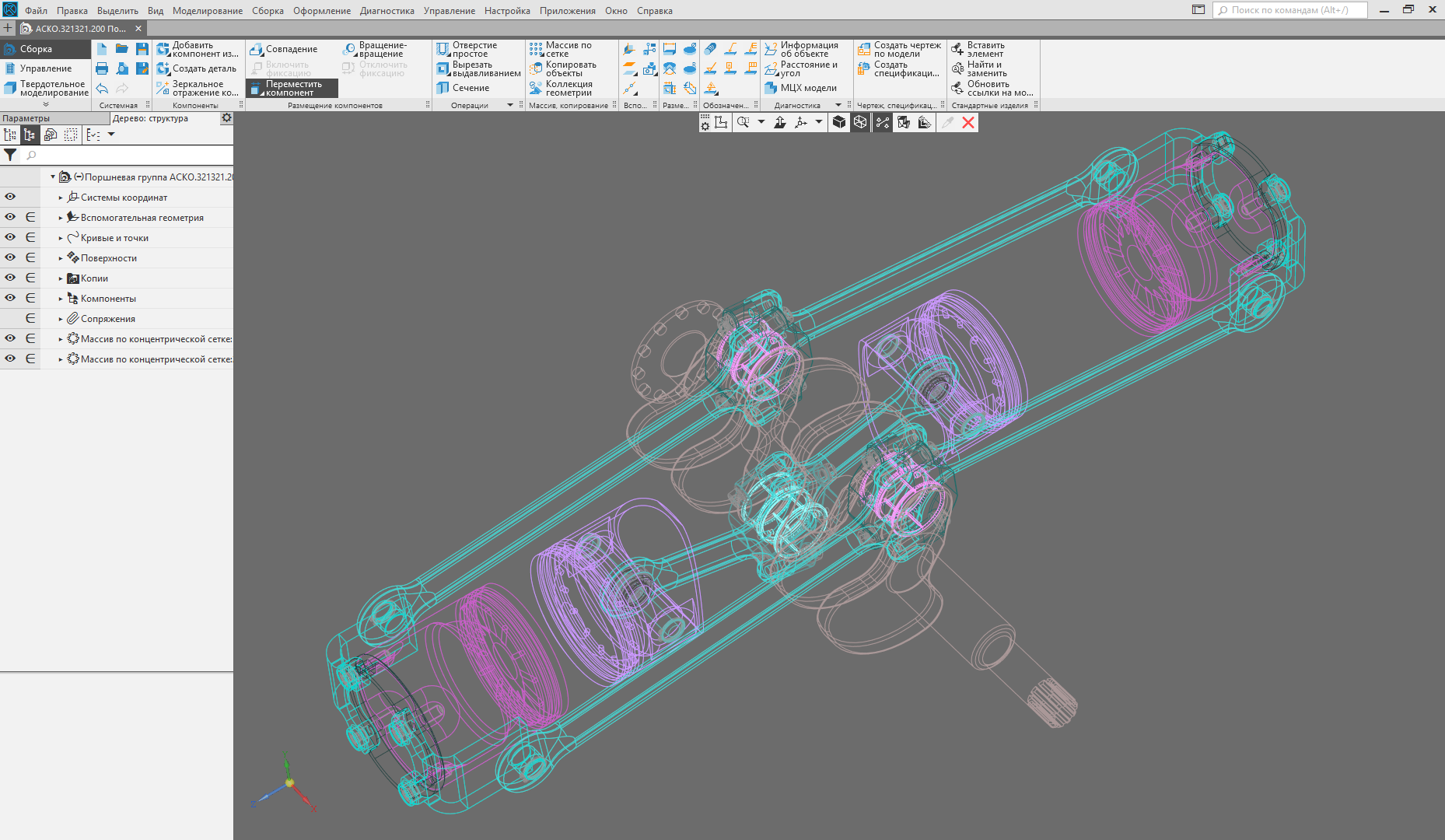Switch to the Параметры panel tab
Screen dimensions: 1445x840
point(54,118)
